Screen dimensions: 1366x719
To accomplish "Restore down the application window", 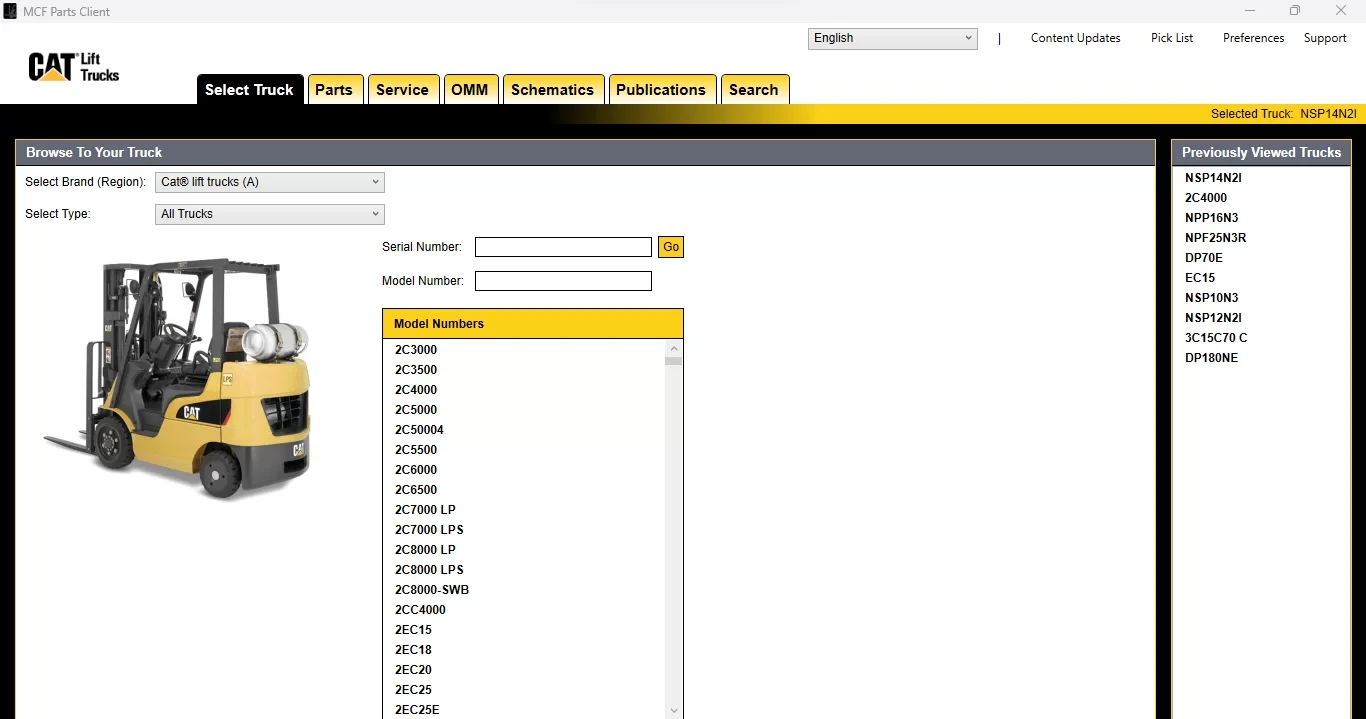I will [x=1295, y=11].
